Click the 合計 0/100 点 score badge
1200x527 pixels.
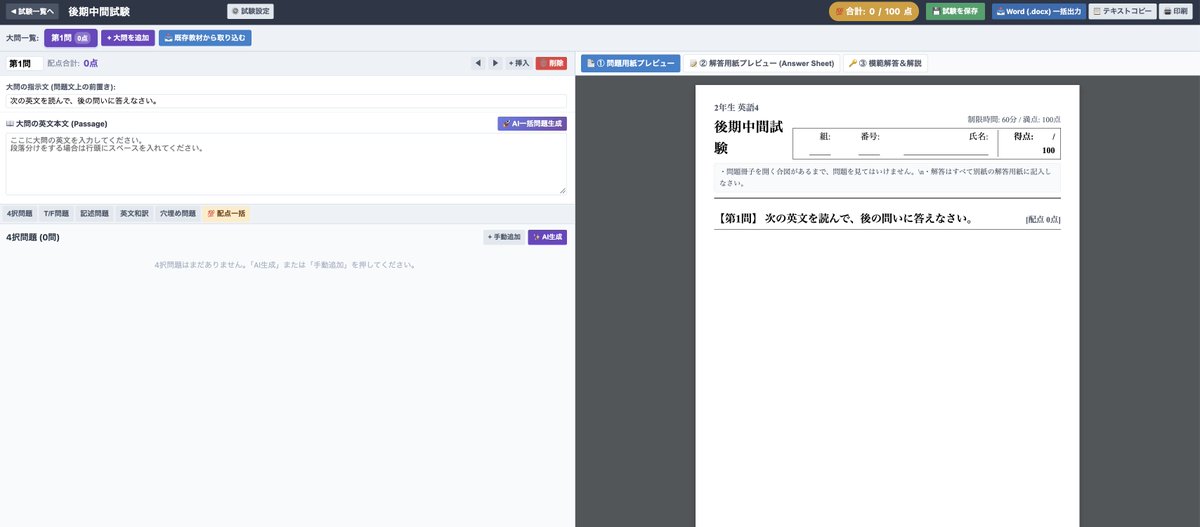873,12
